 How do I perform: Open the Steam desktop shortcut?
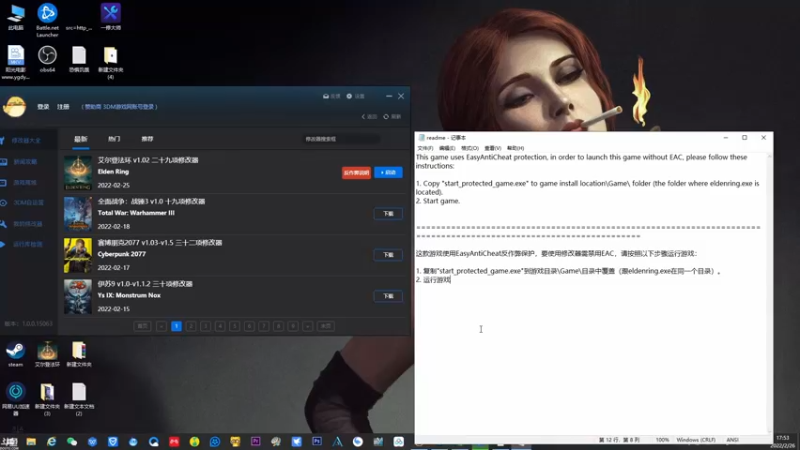coord(15,355)
